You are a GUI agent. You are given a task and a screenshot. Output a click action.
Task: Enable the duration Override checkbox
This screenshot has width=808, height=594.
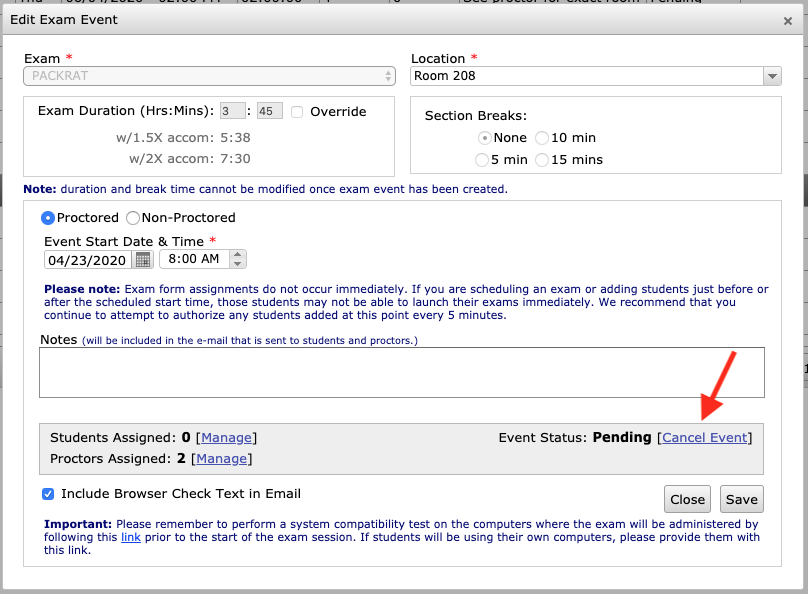click(297, 112)
